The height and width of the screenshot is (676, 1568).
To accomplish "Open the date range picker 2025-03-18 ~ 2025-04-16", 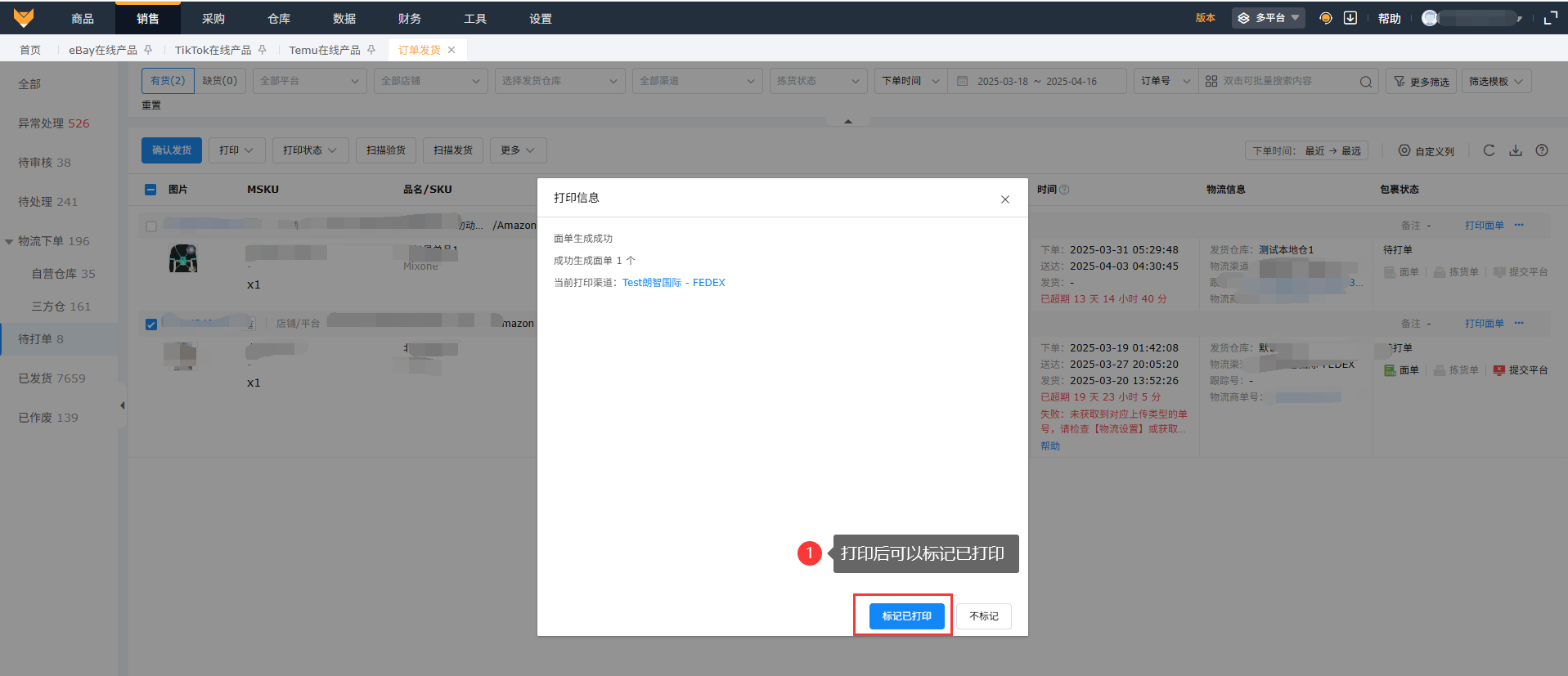I will coord(1037,81).
